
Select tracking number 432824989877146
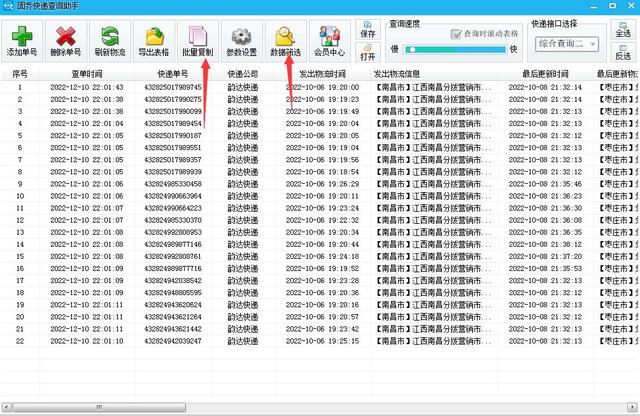click(x=173, y=245)
